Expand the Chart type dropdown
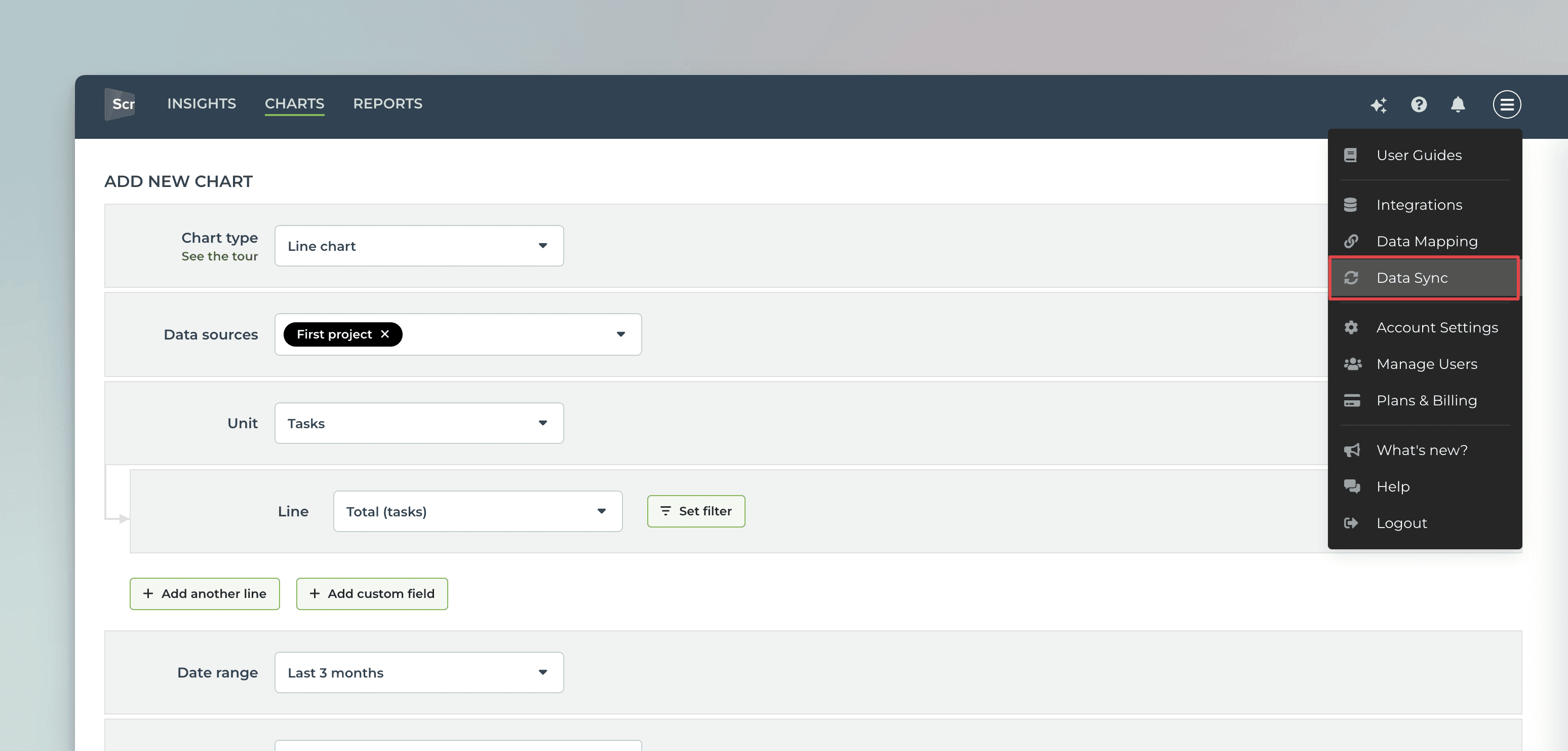Screen dimensions: 1568x751 419,246
